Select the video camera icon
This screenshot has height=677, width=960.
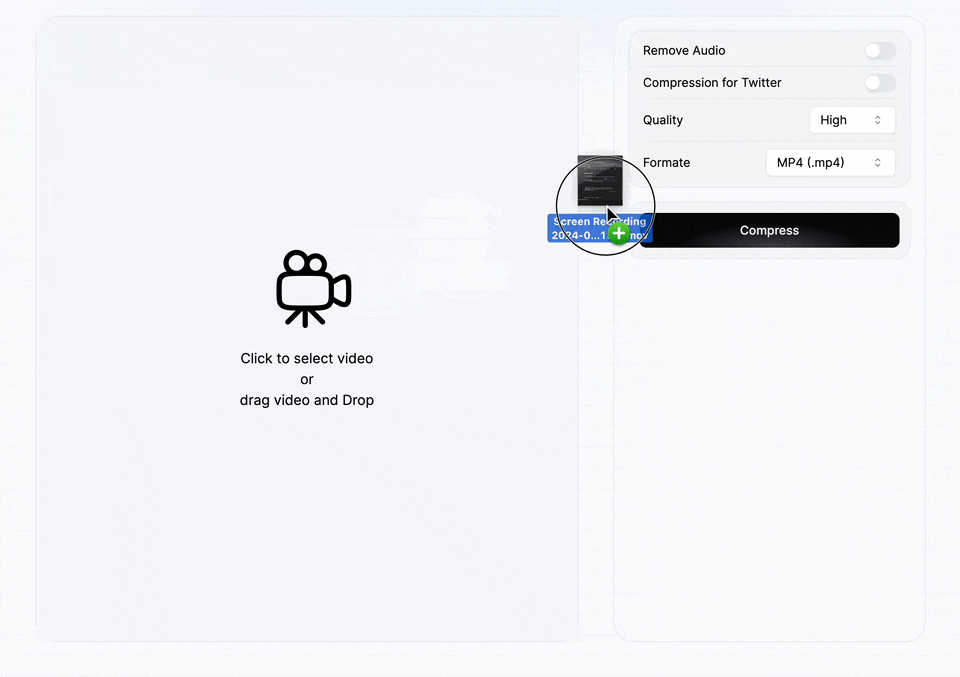point(312,289)
